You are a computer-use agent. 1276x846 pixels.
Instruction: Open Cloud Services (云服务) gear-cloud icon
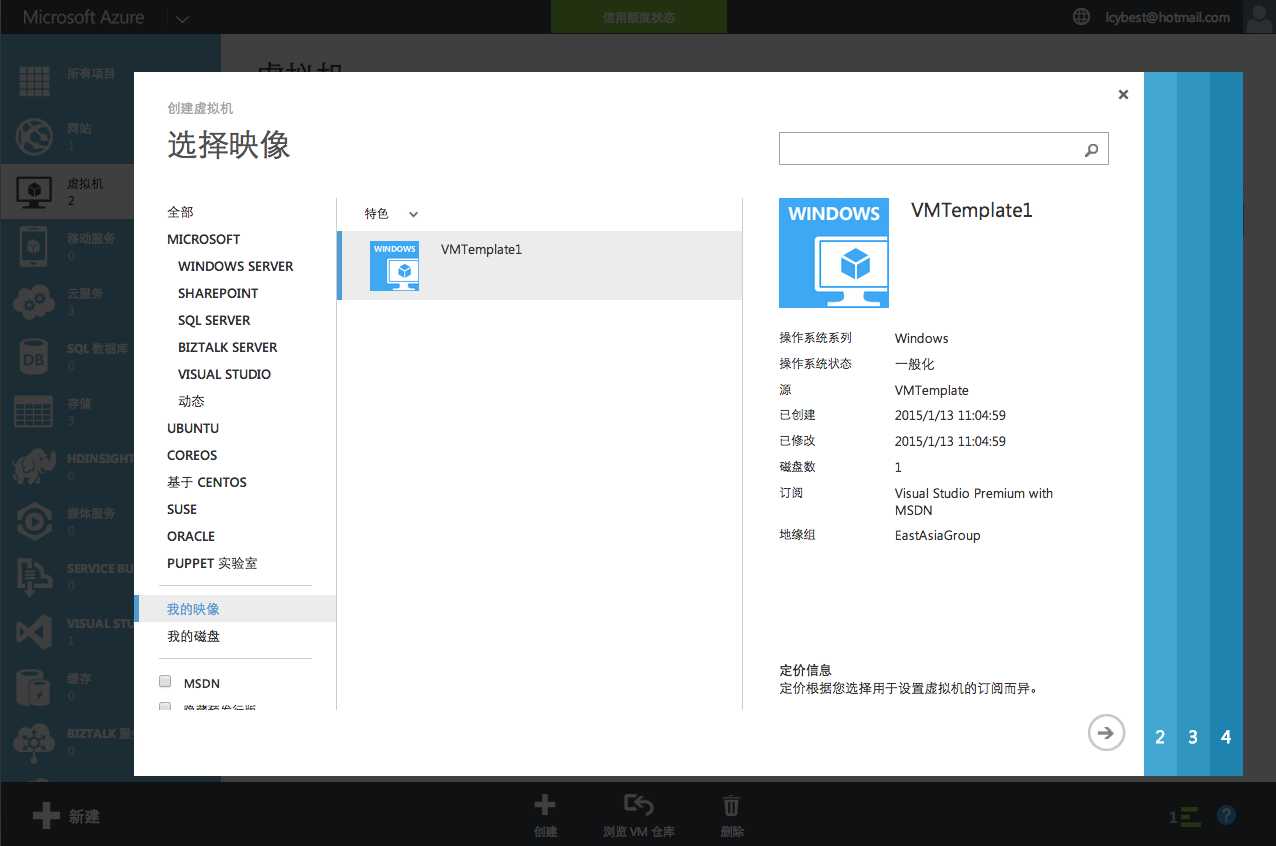click(x=35, y=301)
